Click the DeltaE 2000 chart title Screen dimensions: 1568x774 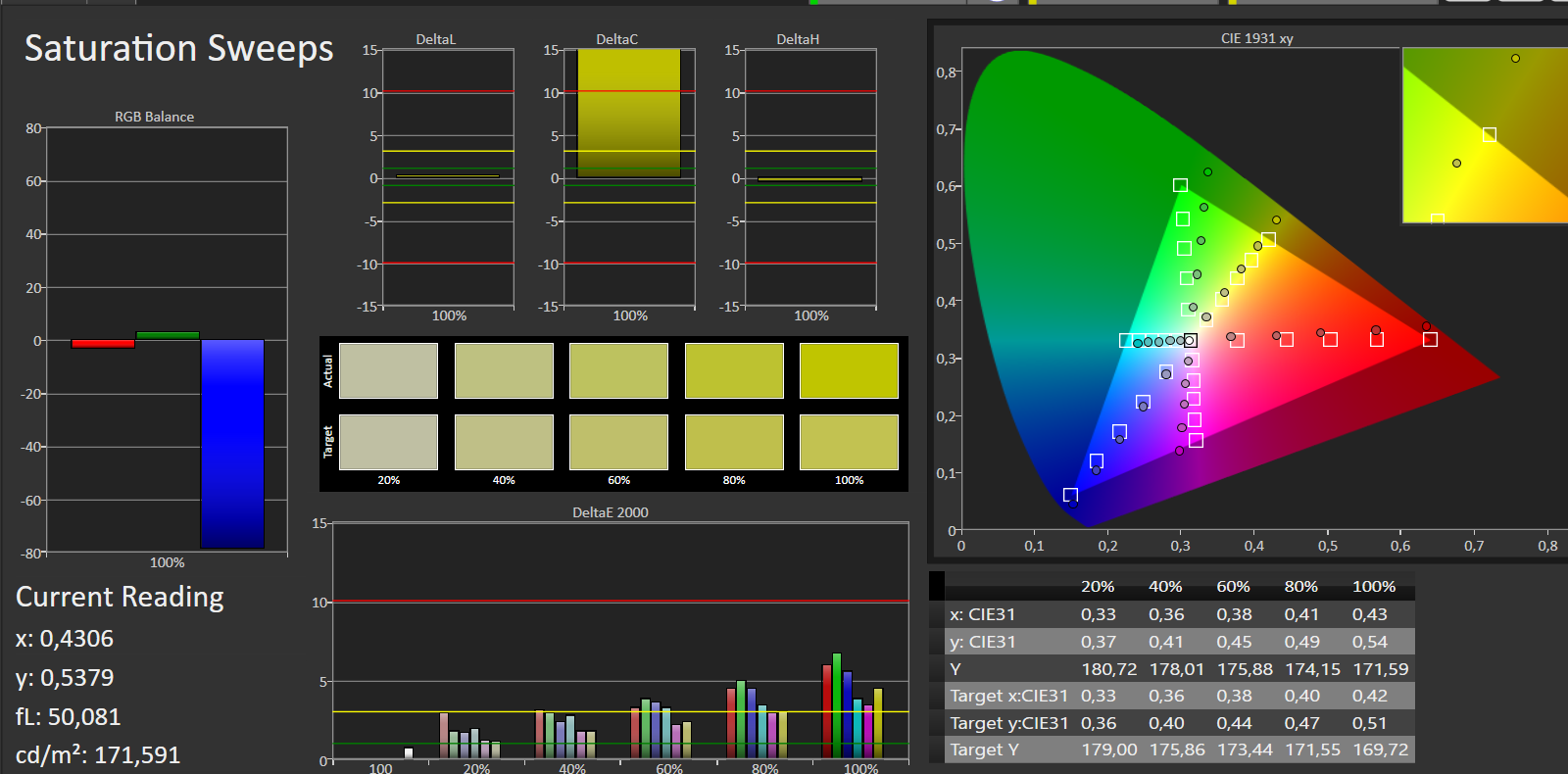pyautogui.click(x=611, y=512)
